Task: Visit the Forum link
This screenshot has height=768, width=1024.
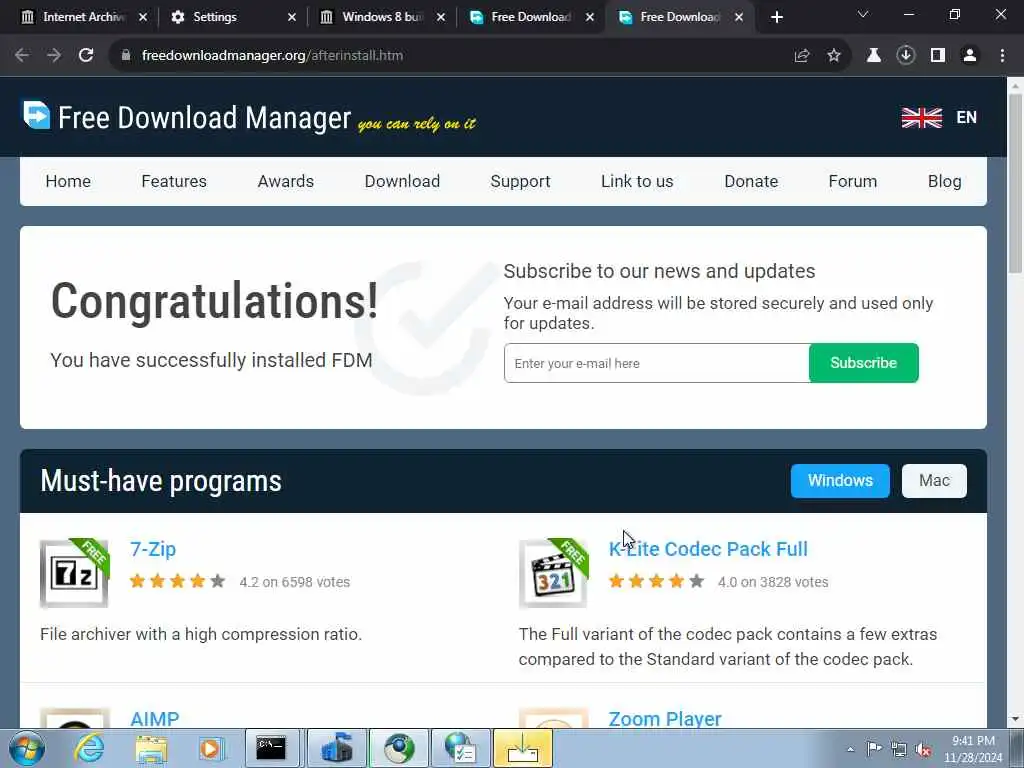Action: pyautogui.click(x=852, y=182)
